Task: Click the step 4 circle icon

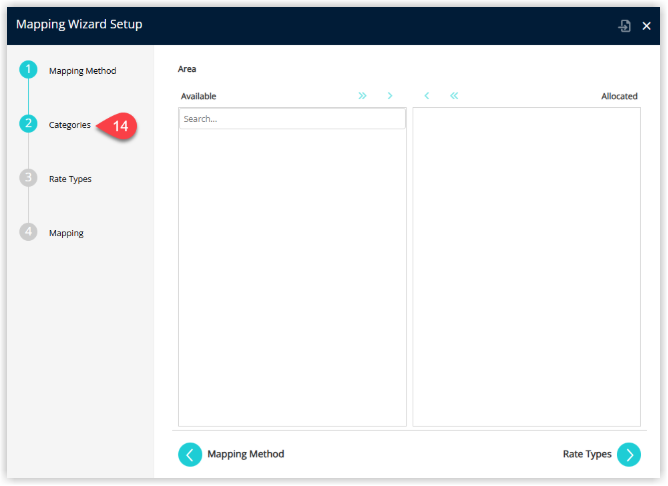Action: pos(28,232)
